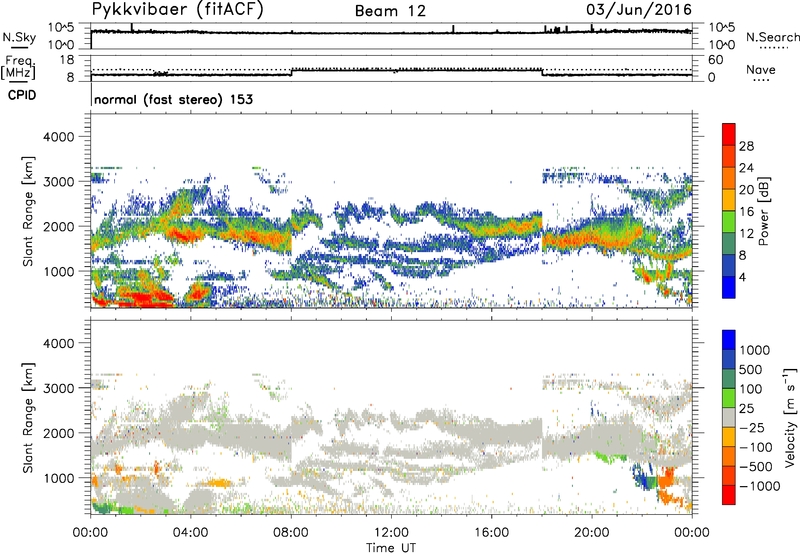800x554 pixels.
Task: Select the text normal (fast stereo) 153
Action: (x=173, y=99)
